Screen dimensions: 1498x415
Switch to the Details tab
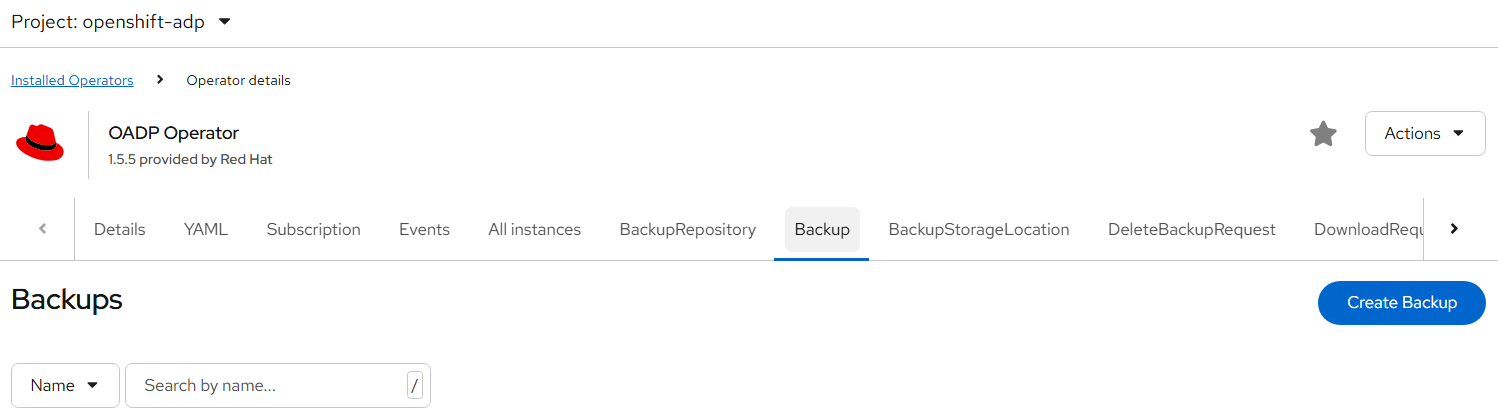coord(119,230)
